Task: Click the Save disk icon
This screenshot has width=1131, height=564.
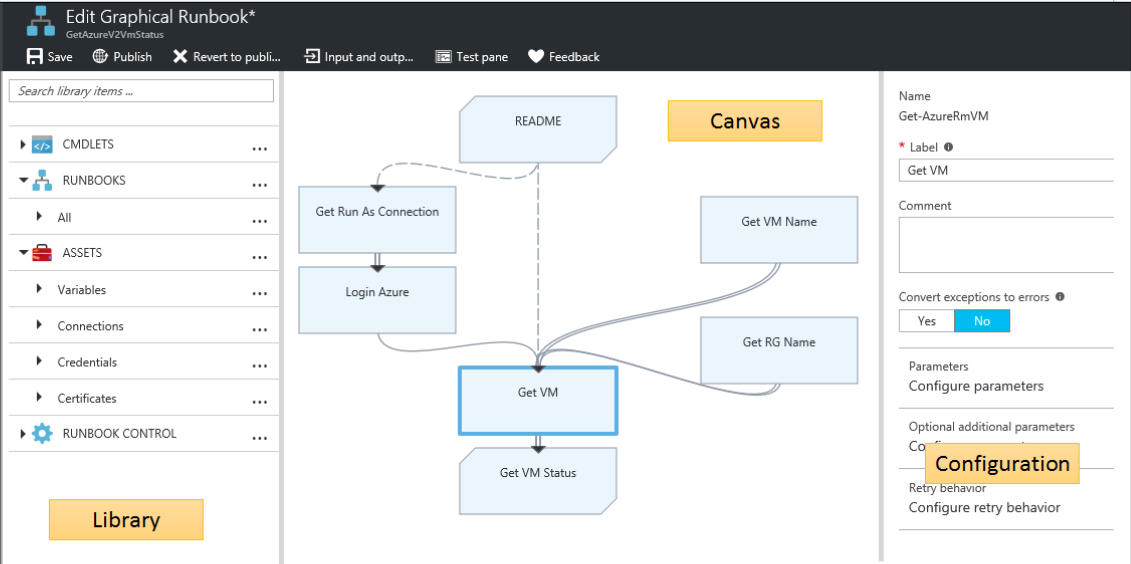Action: tap(34, 56)
